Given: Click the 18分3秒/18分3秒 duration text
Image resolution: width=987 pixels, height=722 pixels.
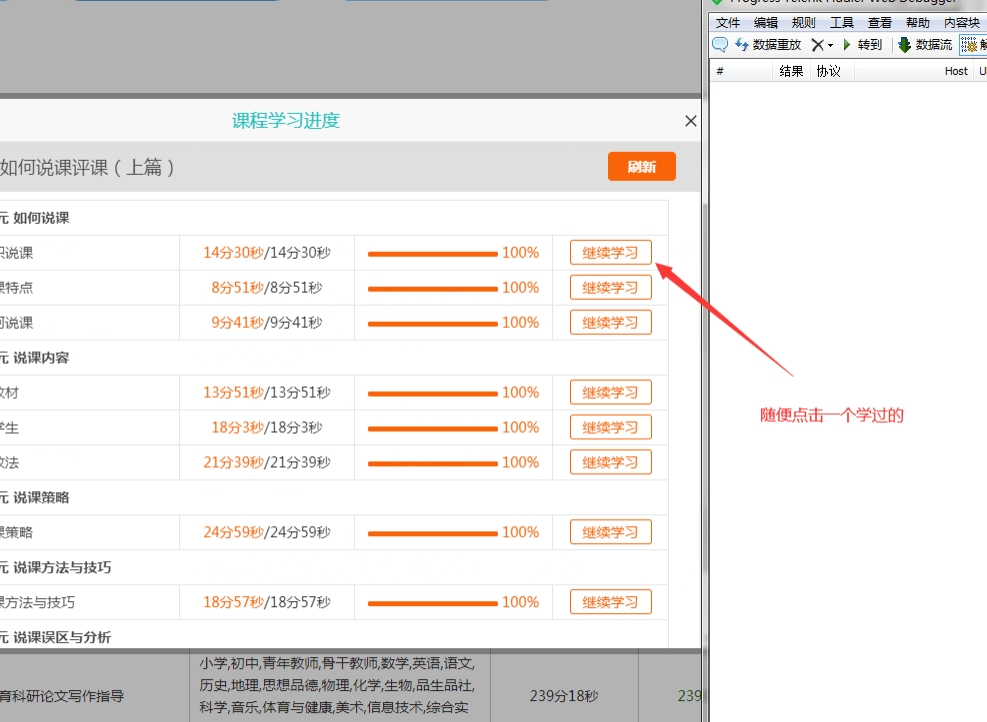Looking at the screenshot, I should point(267,427).
